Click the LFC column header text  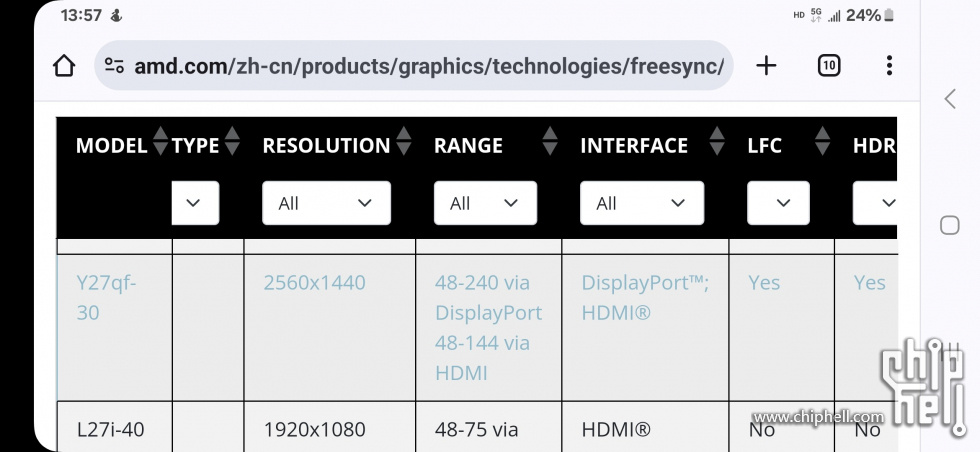(764, 146)
